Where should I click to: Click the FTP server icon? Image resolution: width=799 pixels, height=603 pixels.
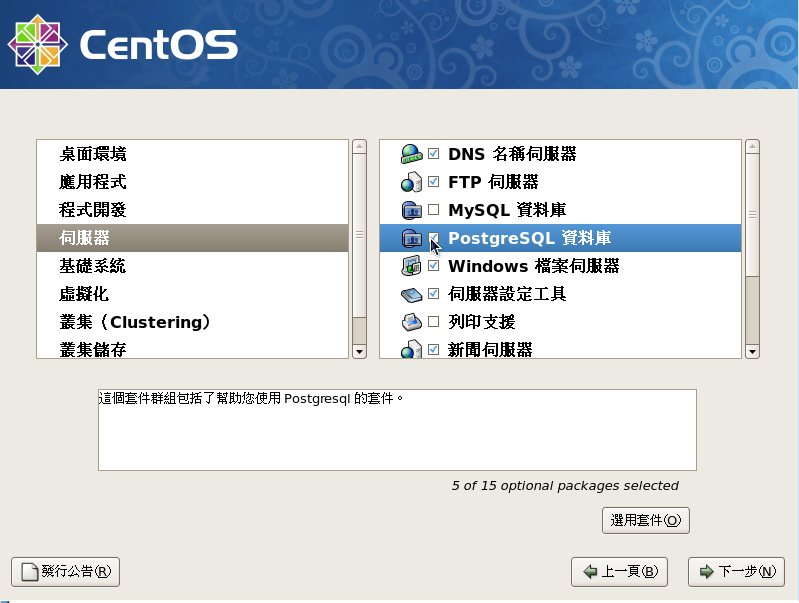click(x=411, y=182)
